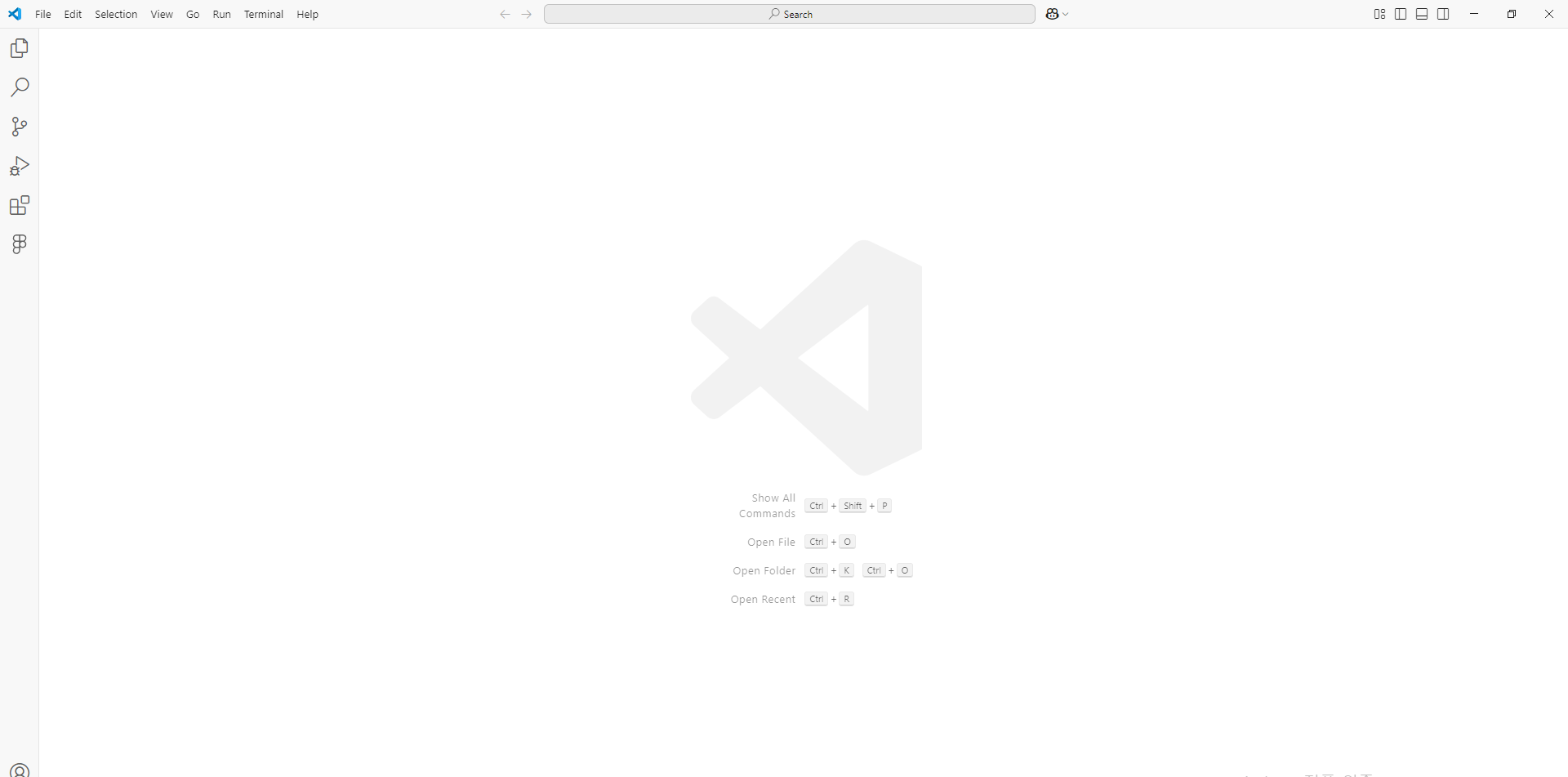Screen dimensions: 1568x777
Task: Open the Accounts menu icon
Action: pos(20,770)
